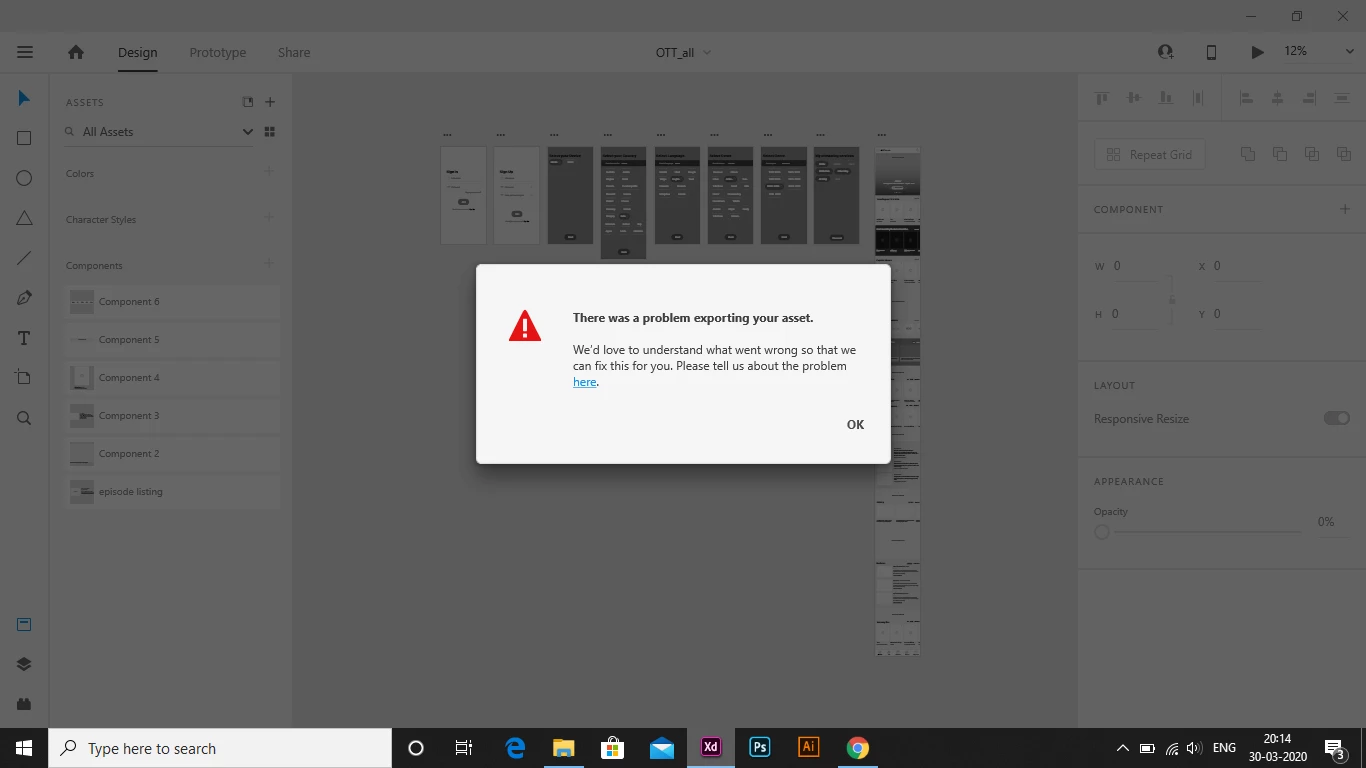Switch to the Share tab
The width and height of the screenshot is (1366, 768).
(x=294, y=52)
